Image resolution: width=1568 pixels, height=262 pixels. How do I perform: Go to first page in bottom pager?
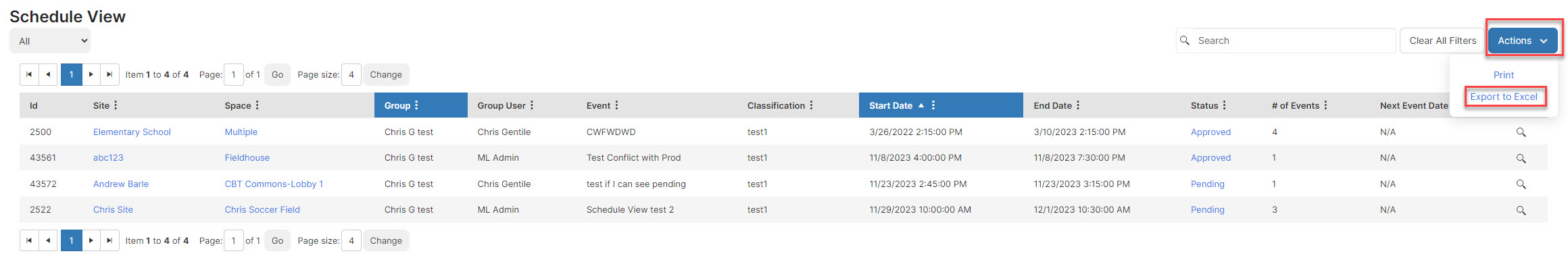point(29,240)
